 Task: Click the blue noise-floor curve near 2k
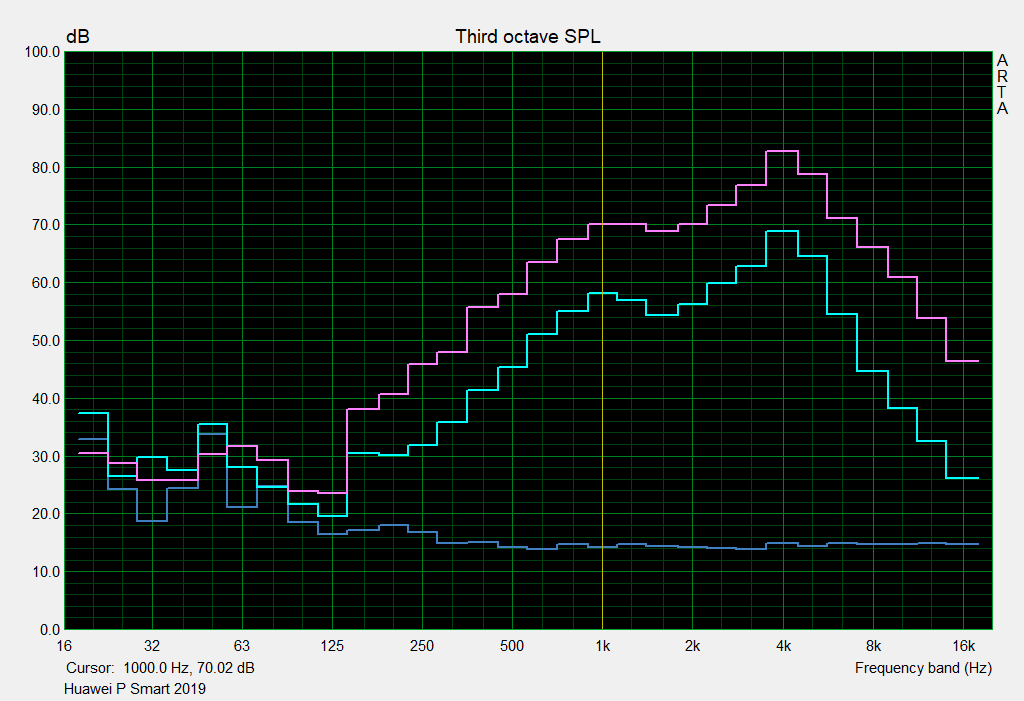(x=692, y=547)
